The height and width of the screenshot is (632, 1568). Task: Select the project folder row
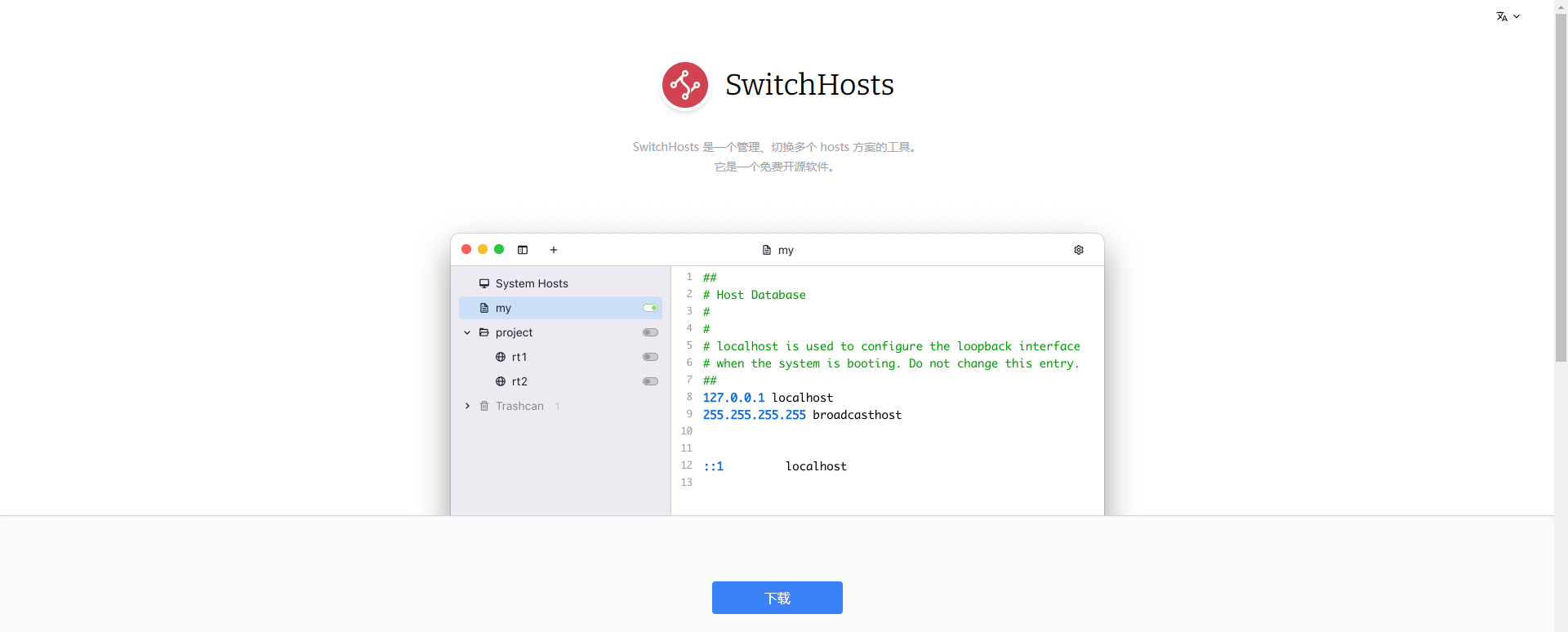(x=560, y=332)
